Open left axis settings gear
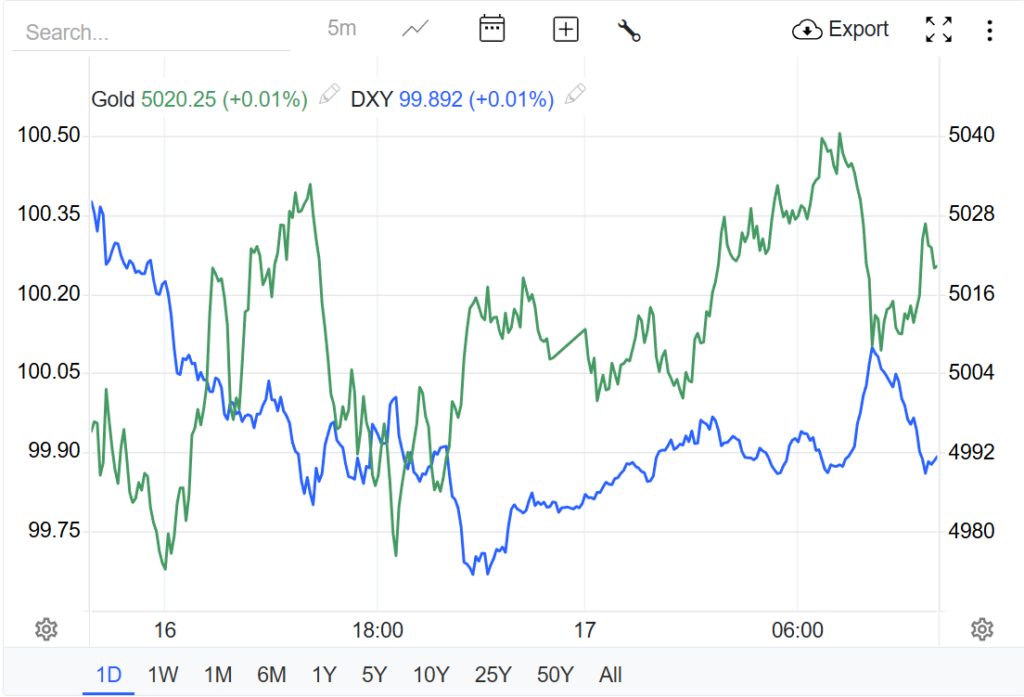 click(x=45, y=629)
